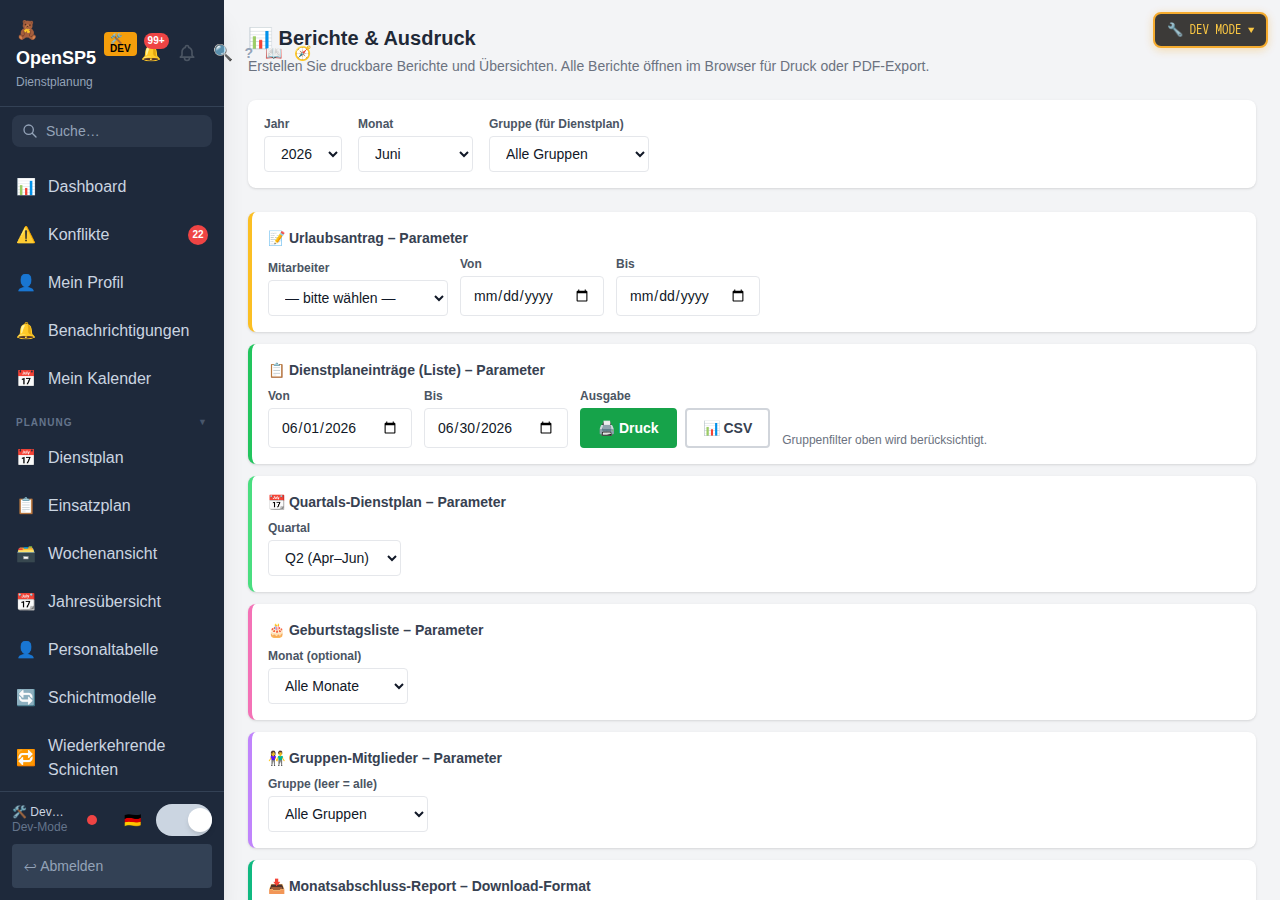Click the Dienstplan calendar icon

[x=26, y=457]
